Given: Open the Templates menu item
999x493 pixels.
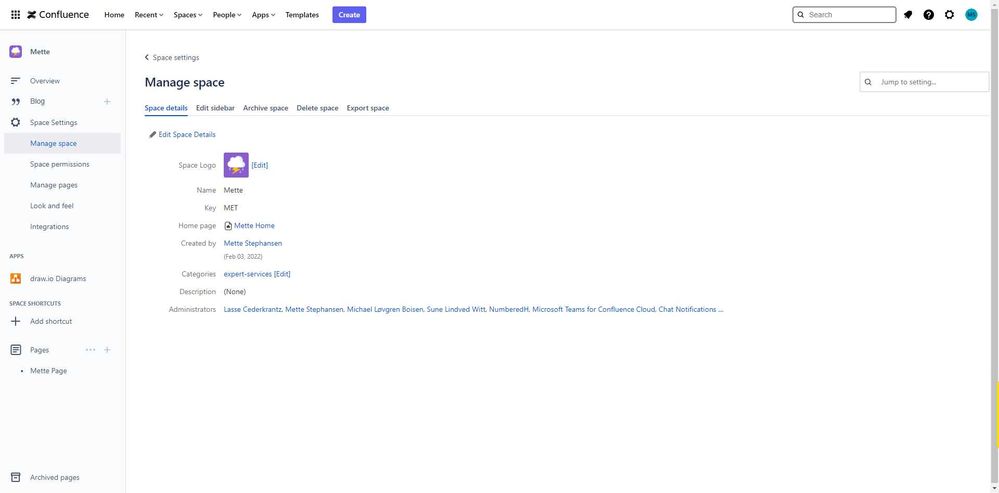Looking at the screenshot, I should 302,15.
